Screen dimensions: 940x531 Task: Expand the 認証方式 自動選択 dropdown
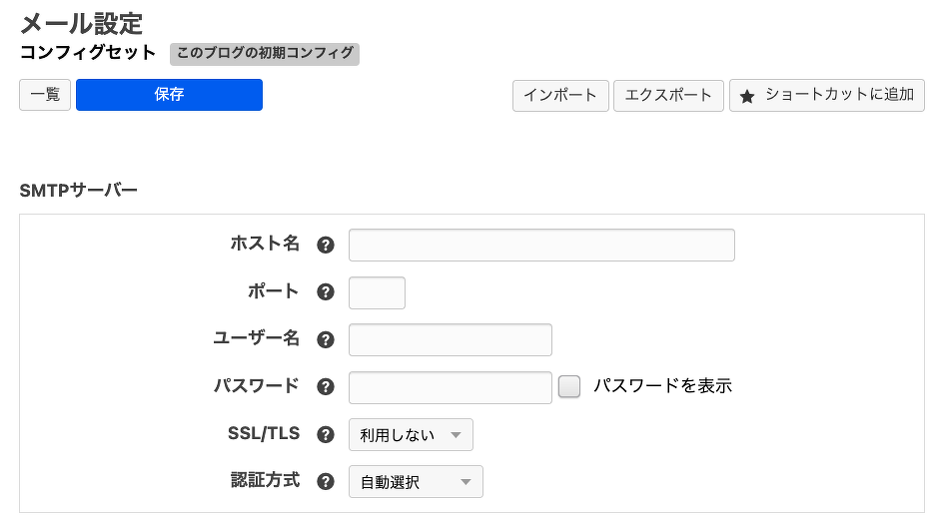coord(415,481)
